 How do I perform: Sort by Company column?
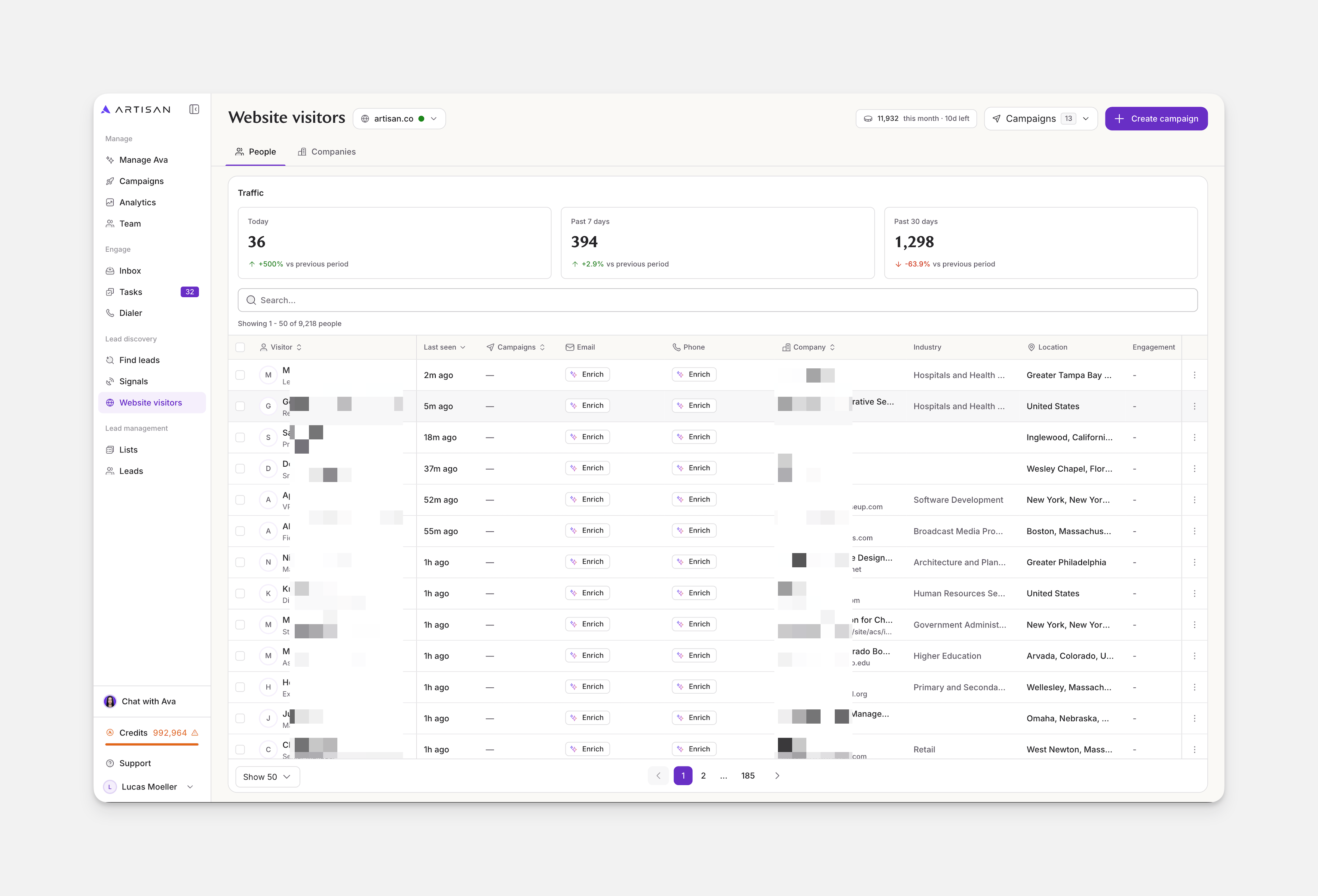809,347
